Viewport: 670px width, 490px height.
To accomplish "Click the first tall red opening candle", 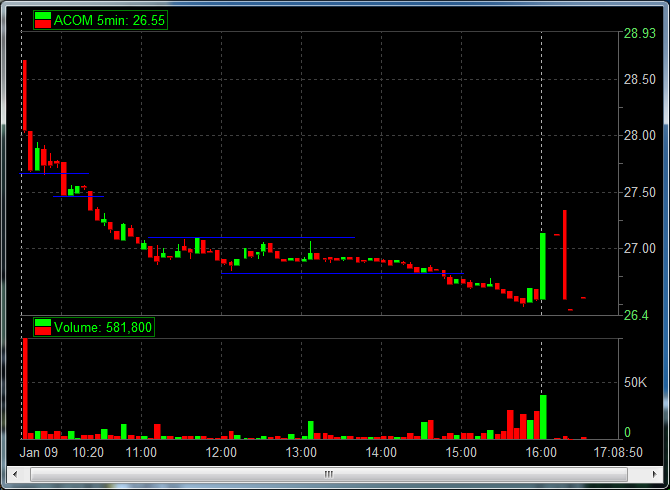I will click(x=25, y=96).
